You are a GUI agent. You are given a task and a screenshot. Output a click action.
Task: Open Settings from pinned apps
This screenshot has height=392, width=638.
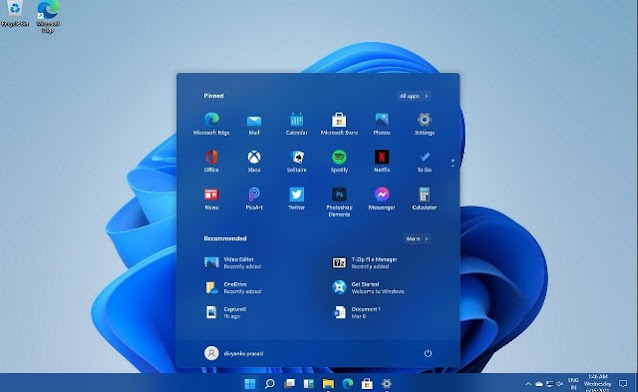tap(424, 124)
